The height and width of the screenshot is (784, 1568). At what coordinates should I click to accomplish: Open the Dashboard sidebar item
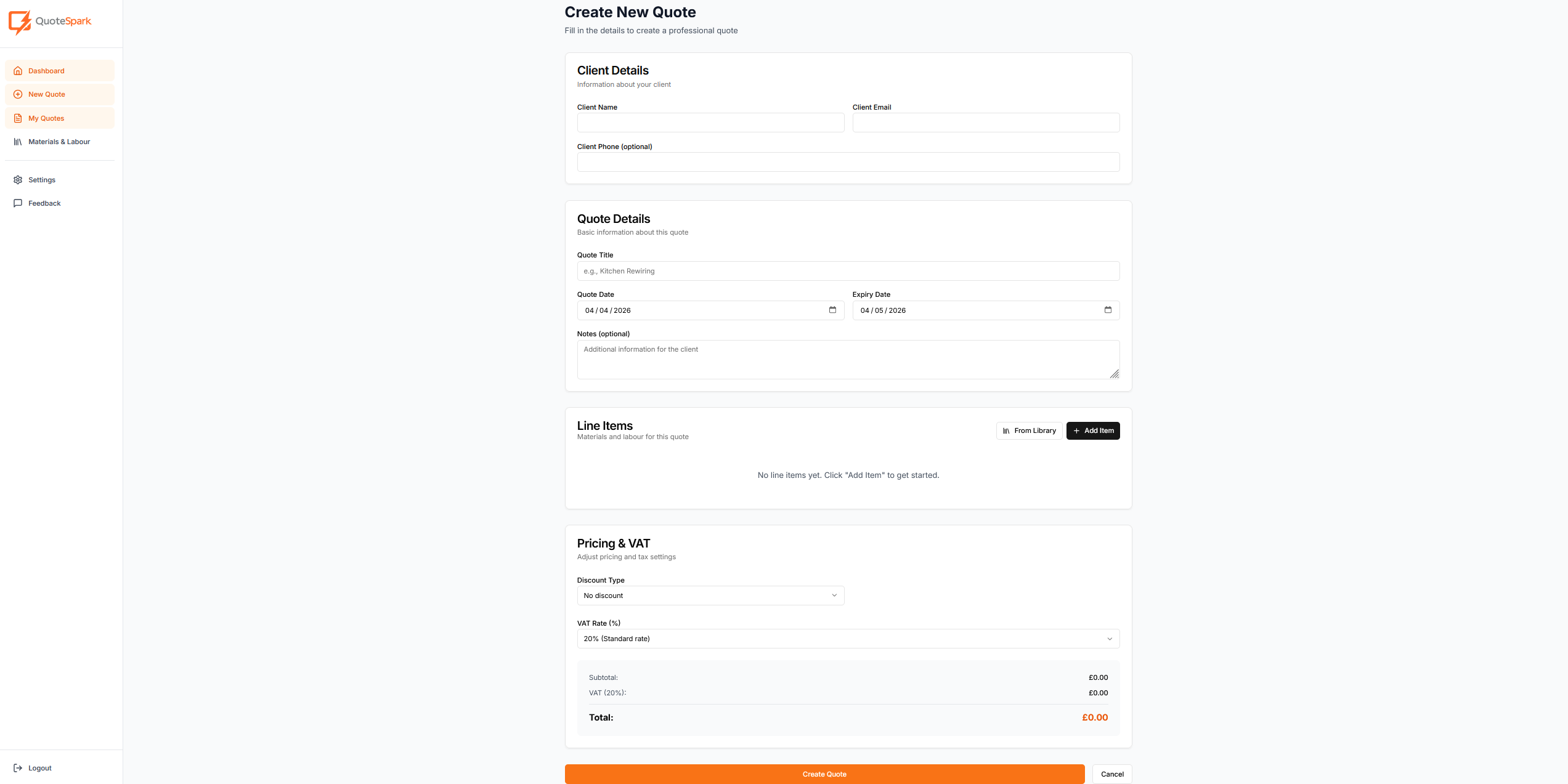point(59,71)
